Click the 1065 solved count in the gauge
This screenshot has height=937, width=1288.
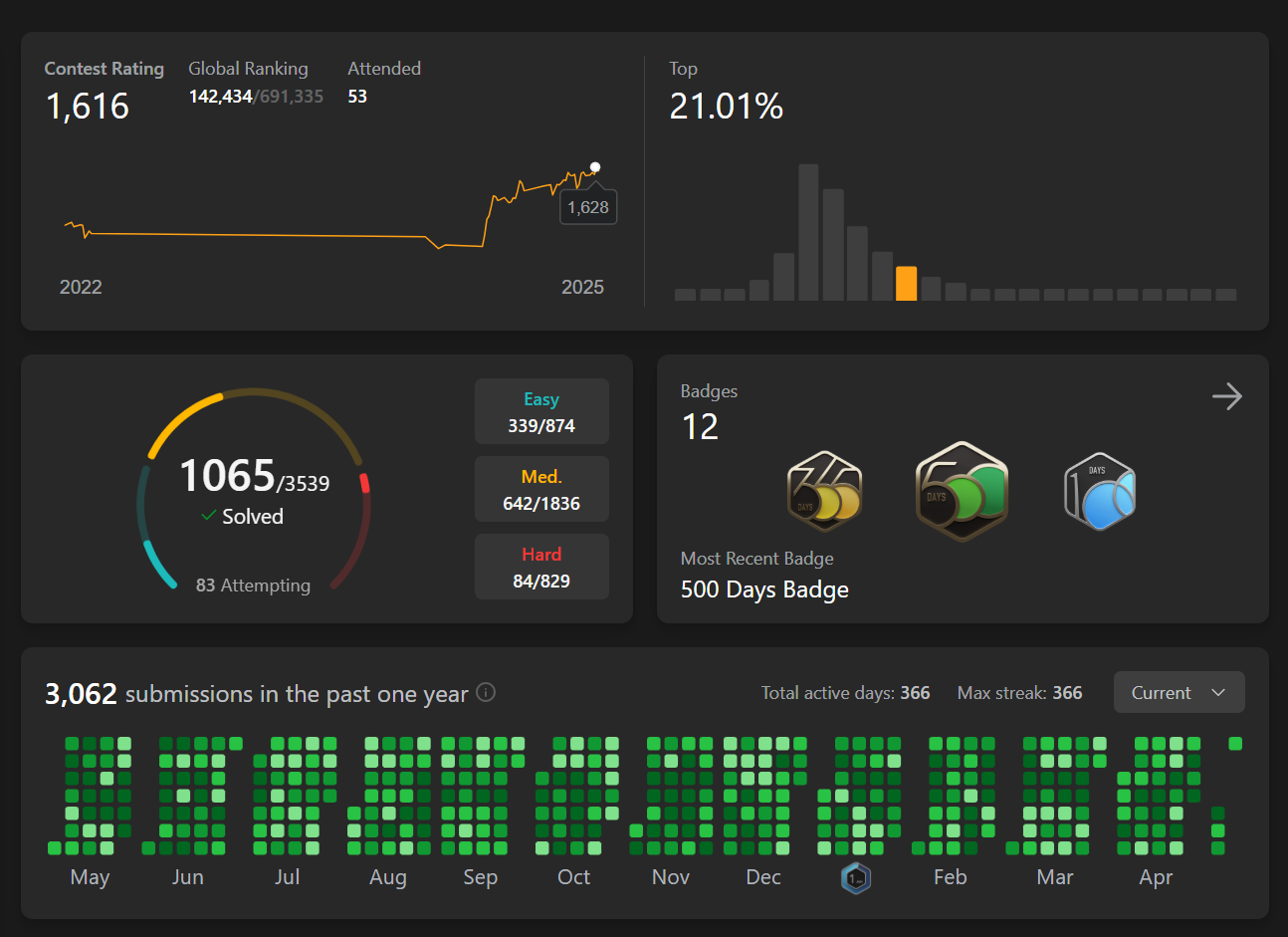pos(227,476)
